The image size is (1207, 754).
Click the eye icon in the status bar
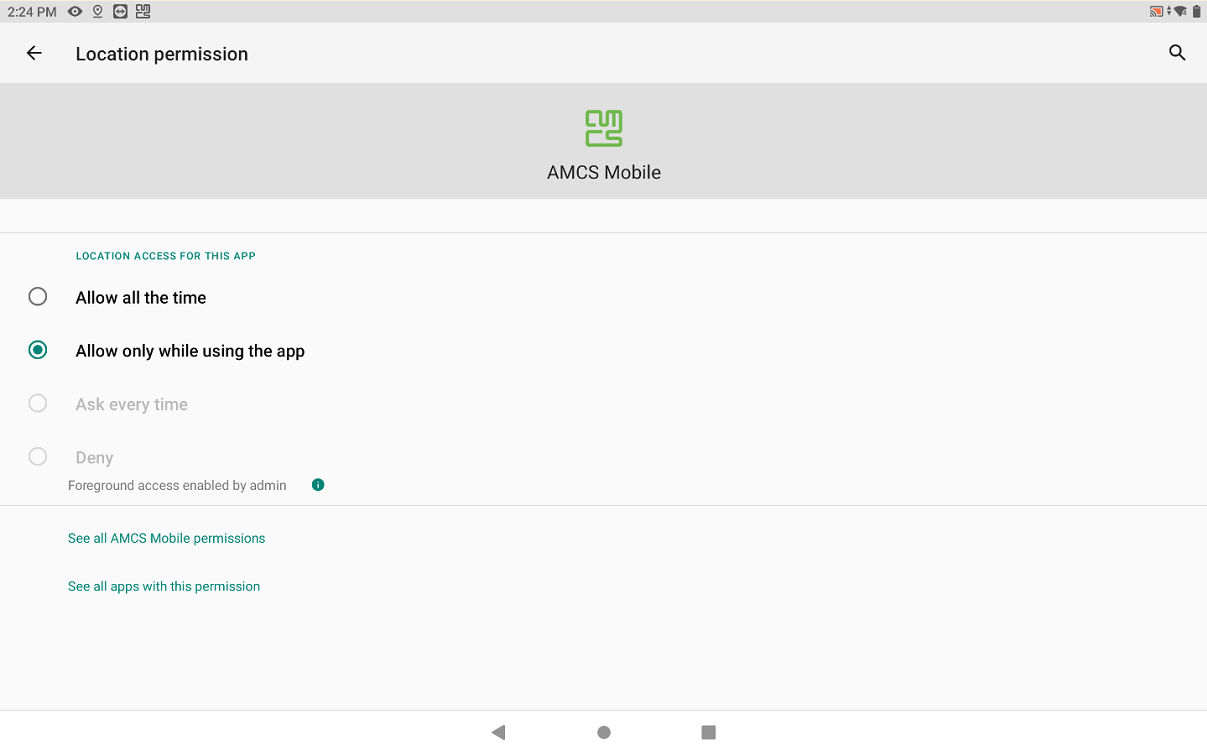[x=74, y=11]
